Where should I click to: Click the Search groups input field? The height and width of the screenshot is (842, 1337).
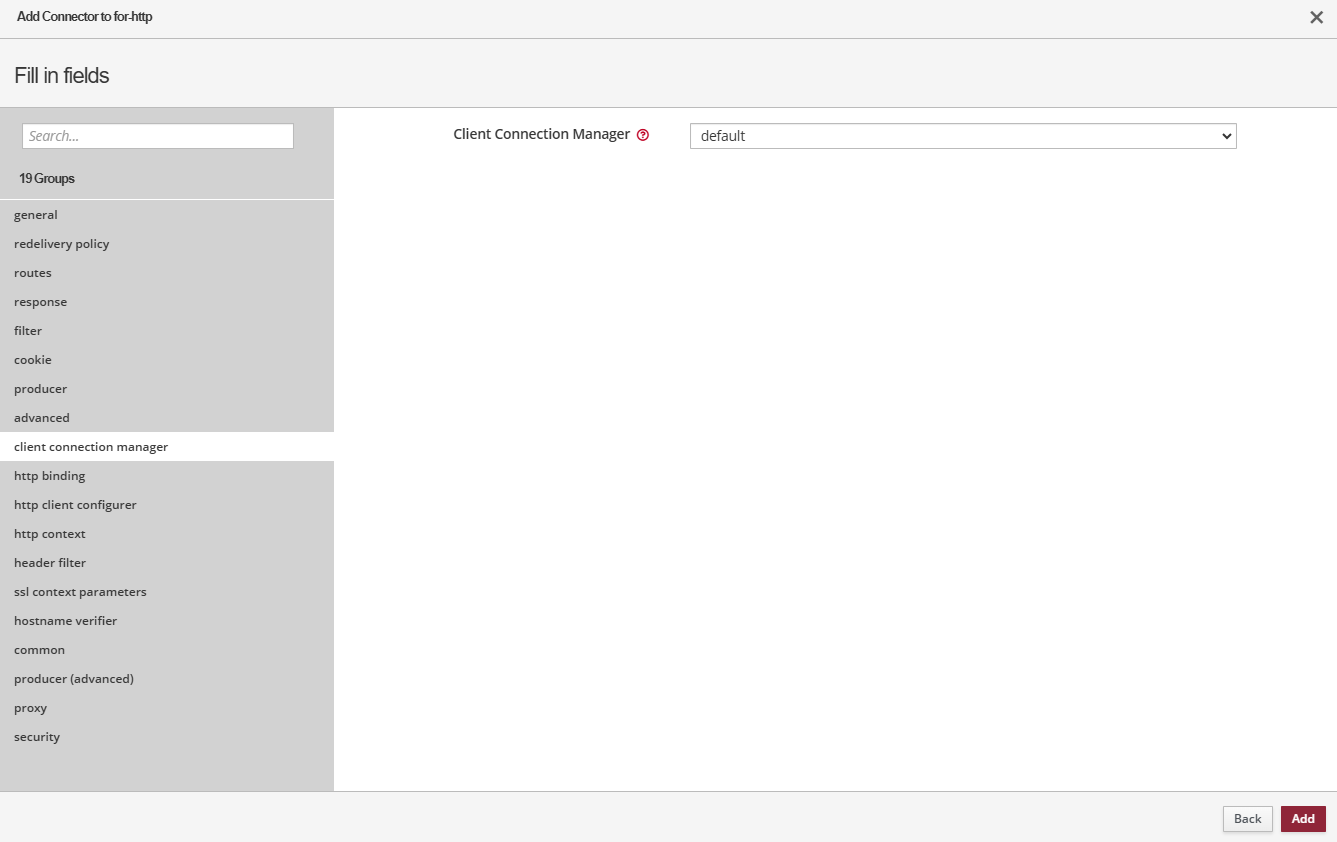[158, 136]
